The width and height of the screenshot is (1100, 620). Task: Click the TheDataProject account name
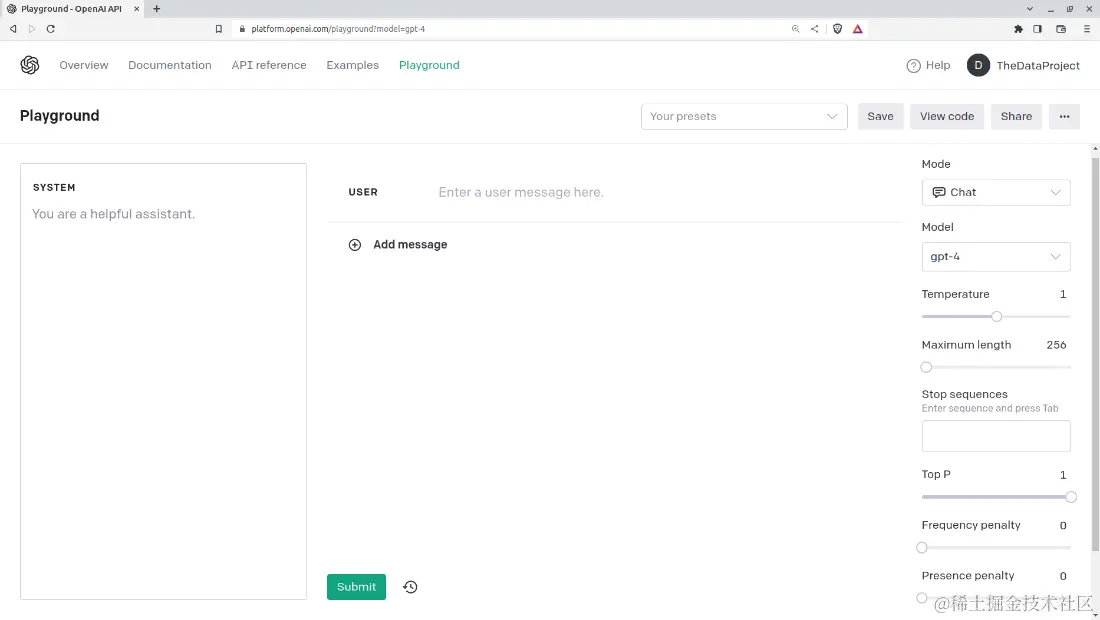(x=1038, y=65)
